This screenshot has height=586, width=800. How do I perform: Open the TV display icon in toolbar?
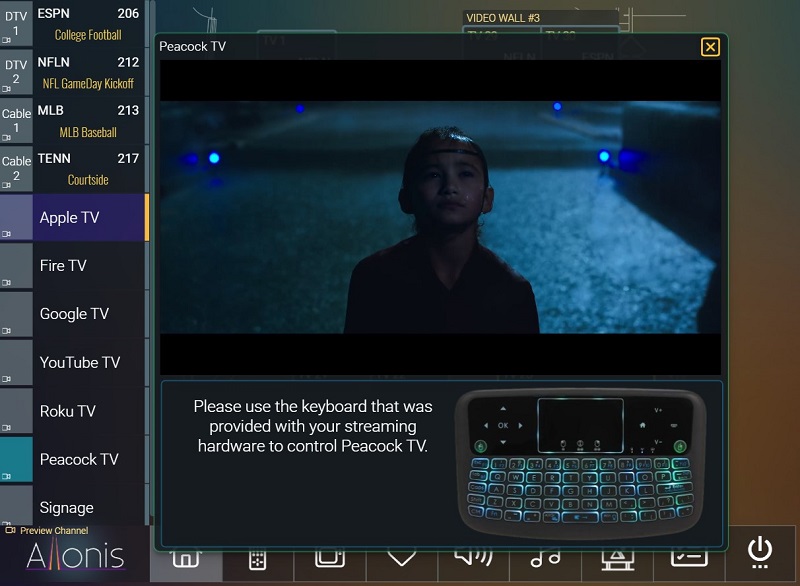click(330, 558)
